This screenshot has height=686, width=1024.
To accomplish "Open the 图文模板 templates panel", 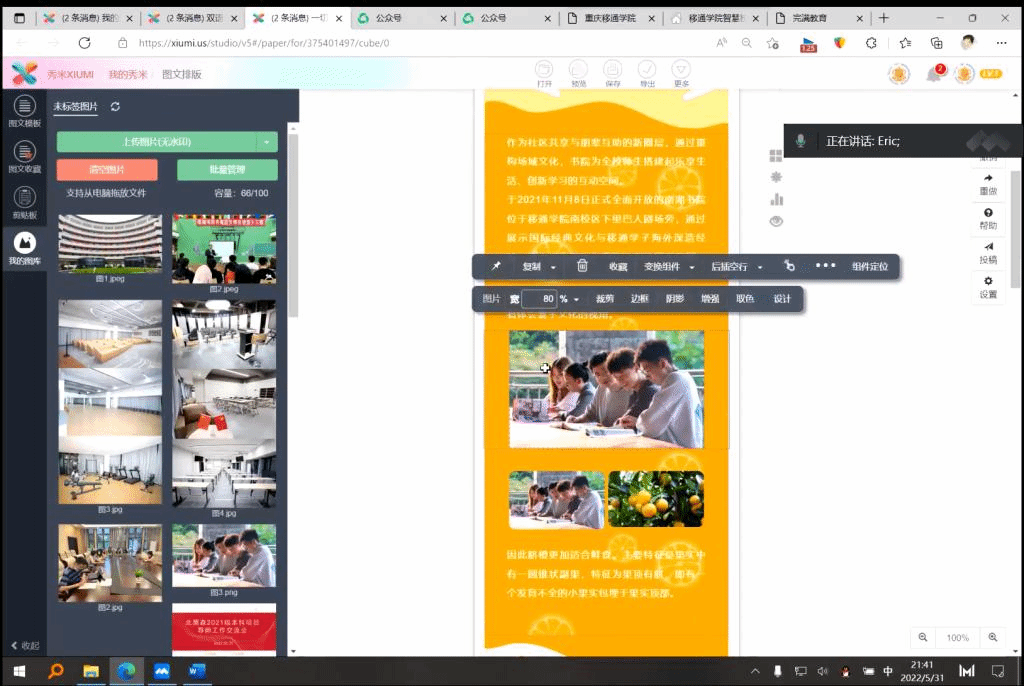I will click(24, 109).
